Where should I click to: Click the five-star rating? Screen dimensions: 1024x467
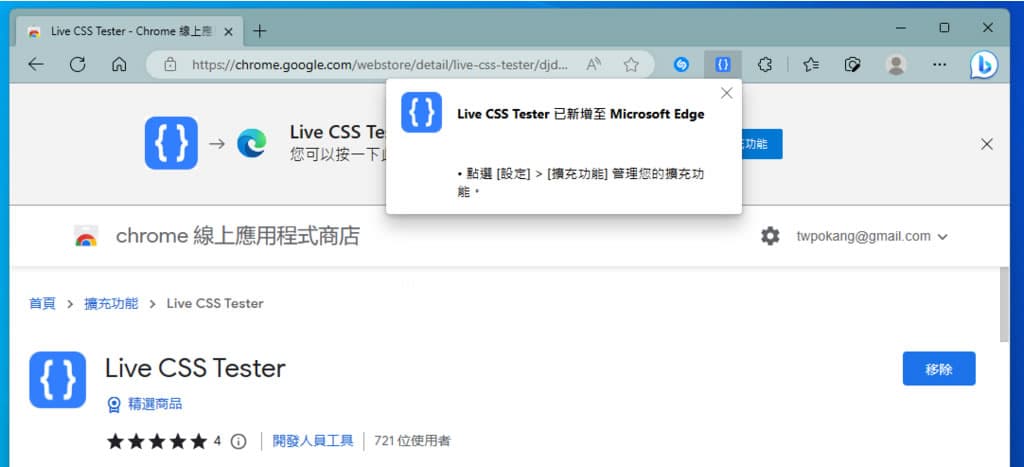tap(157, 442)
